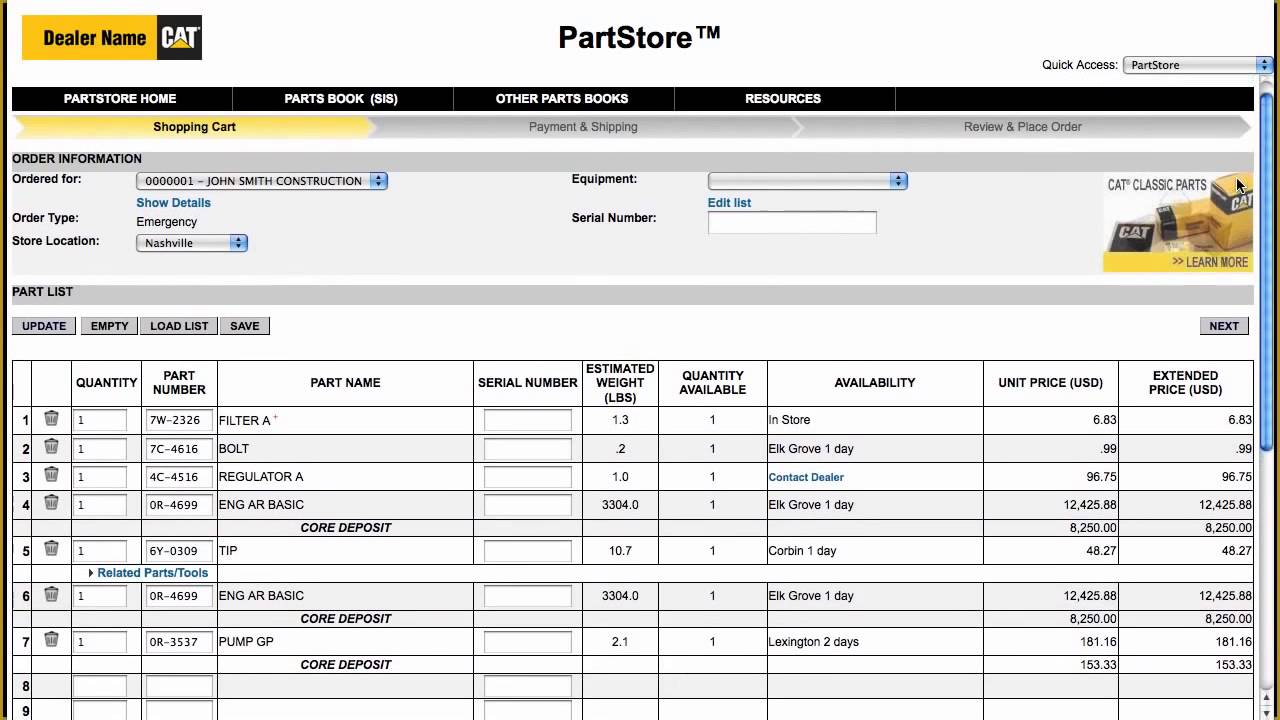
Task: Open RESOURCES menu
Action: (783, 99)
